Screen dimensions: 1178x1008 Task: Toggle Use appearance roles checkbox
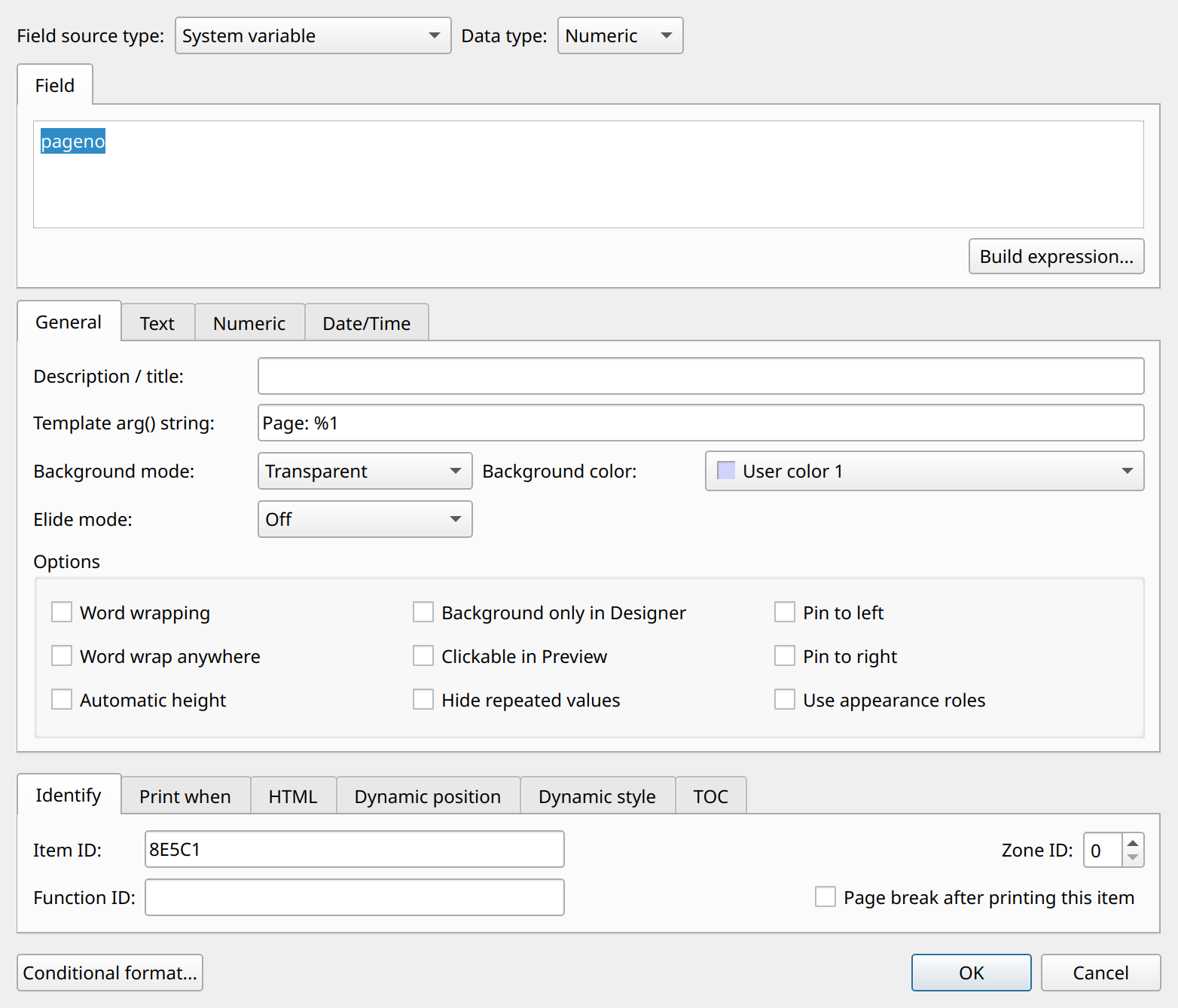coord(785,699)
